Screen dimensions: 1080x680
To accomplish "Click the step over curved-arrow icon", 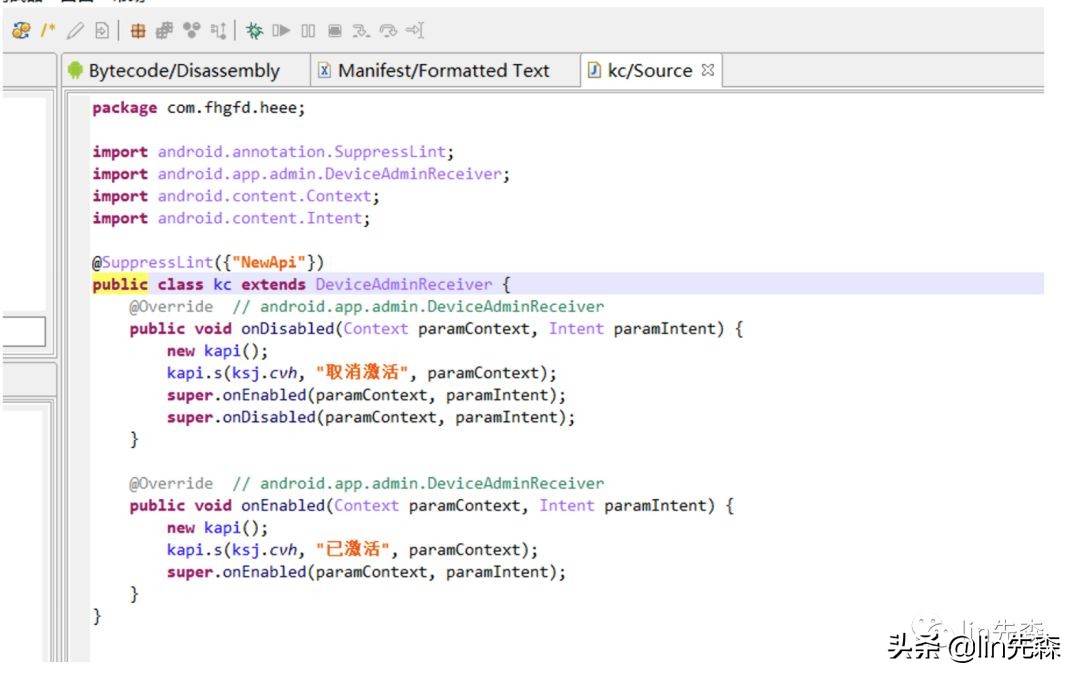I will pyautogui.click(x=388, y=31).
